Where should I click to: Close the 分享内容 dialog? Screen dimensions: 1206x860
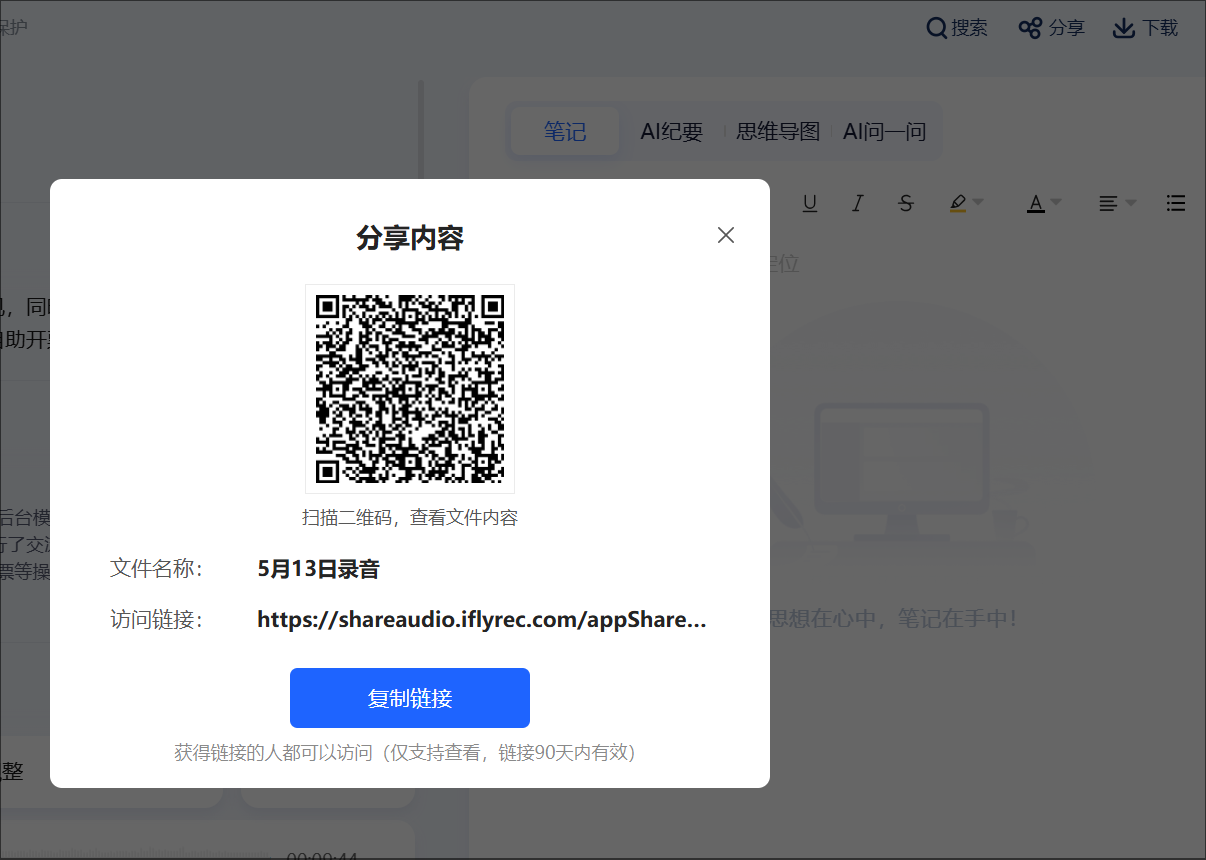(726, 235)
